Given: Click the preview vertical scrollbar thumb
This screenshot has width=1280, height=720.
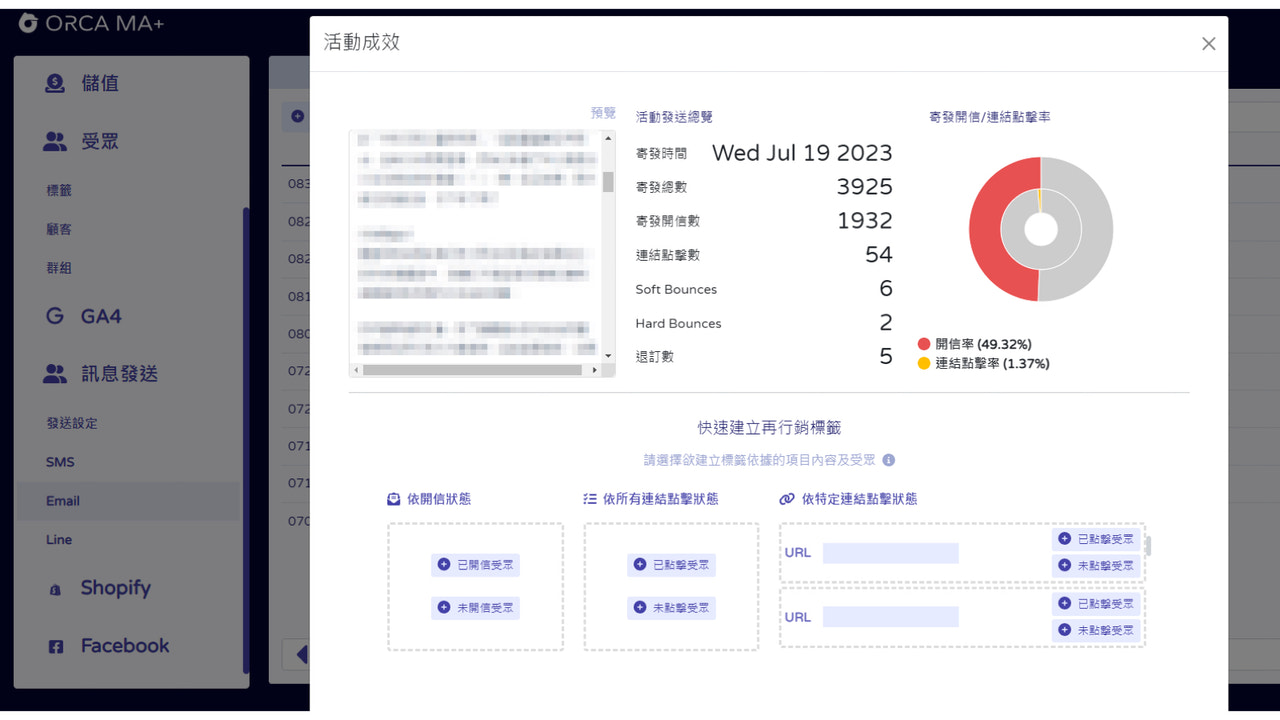Looking at the screenshot, I should pyautogui.click(x=608, y=181).
